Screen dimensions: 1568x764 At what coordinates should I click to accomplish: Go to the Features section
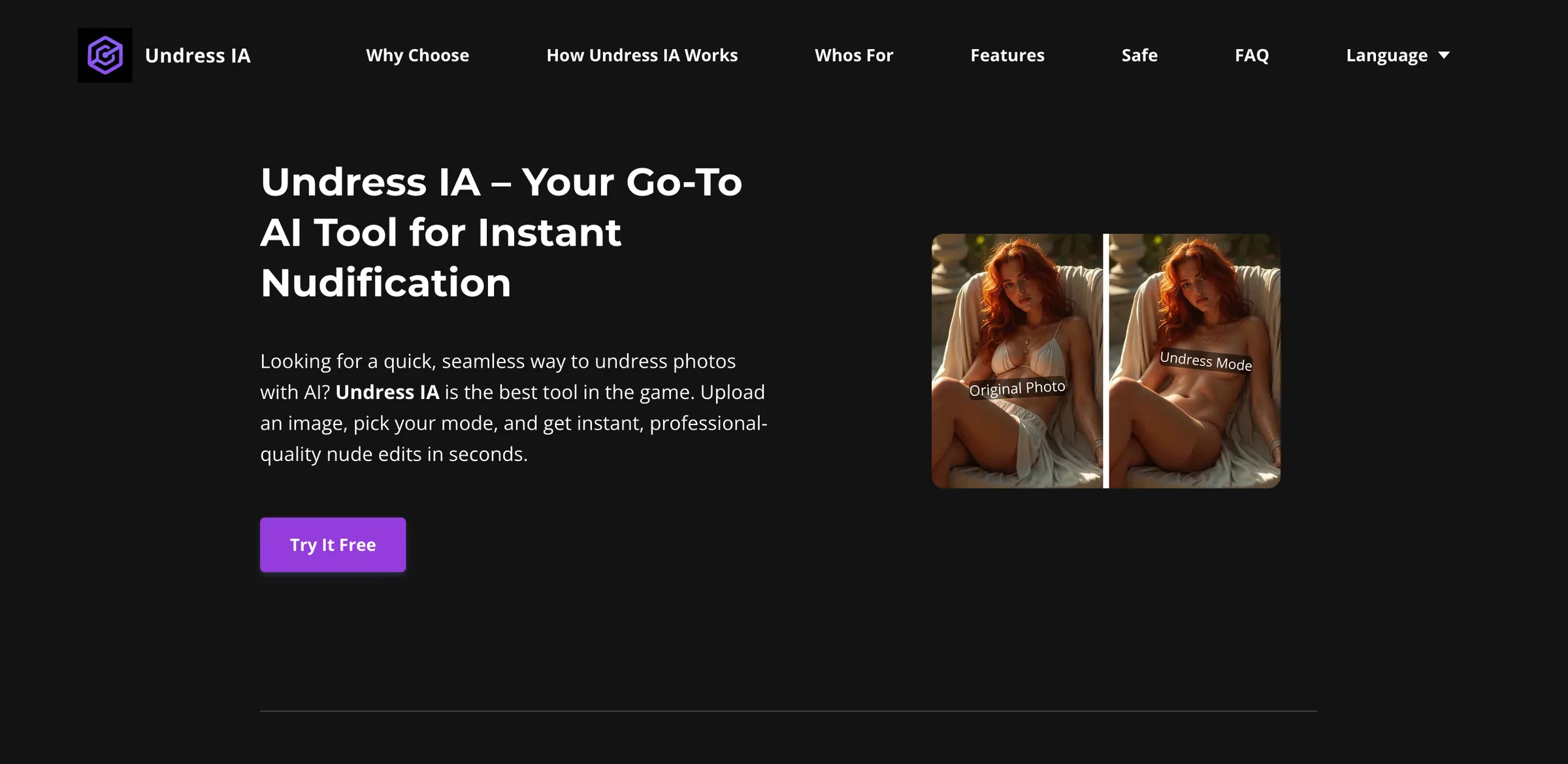(1007, 56)
